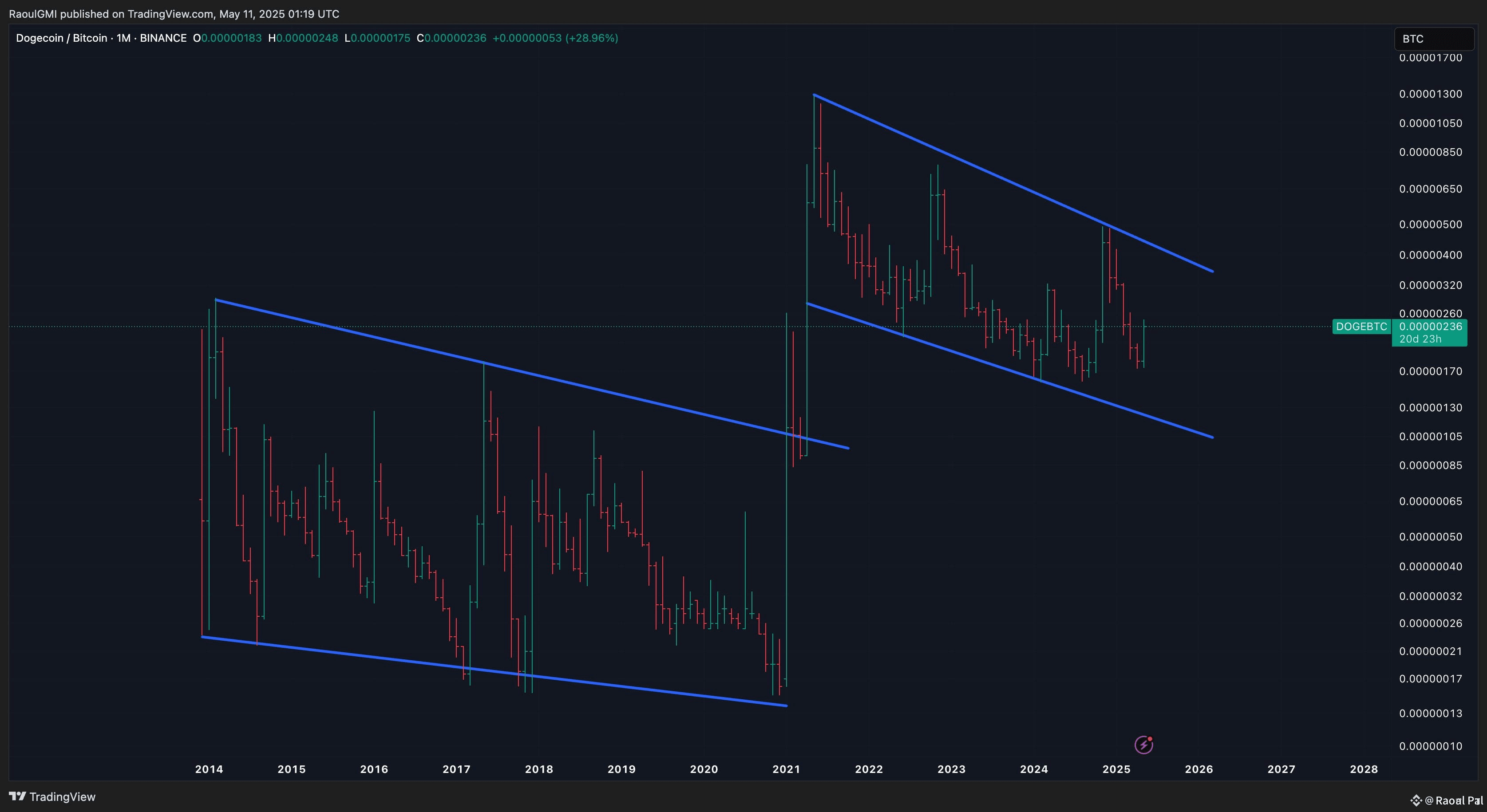
Task: Click the 0.00000050 price axis label
Action: coord(1431,537)
